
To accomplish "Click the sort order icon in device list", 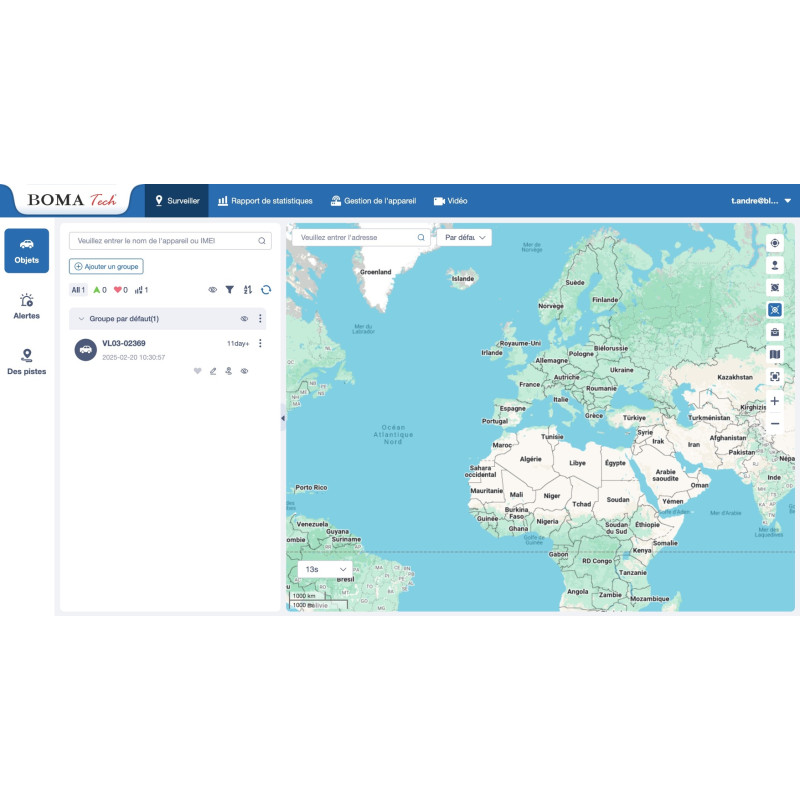I will pyautogui.click(x=247, y=290).
